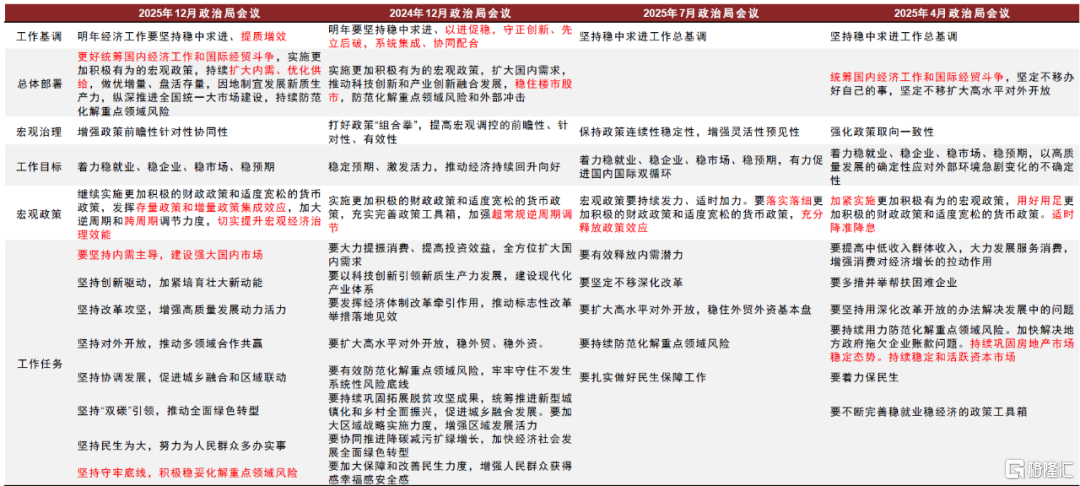Click the line "坚持改革攻坚，增强高质量发展动力活力"
The image size is (1080, 486).
click(181, 309)
